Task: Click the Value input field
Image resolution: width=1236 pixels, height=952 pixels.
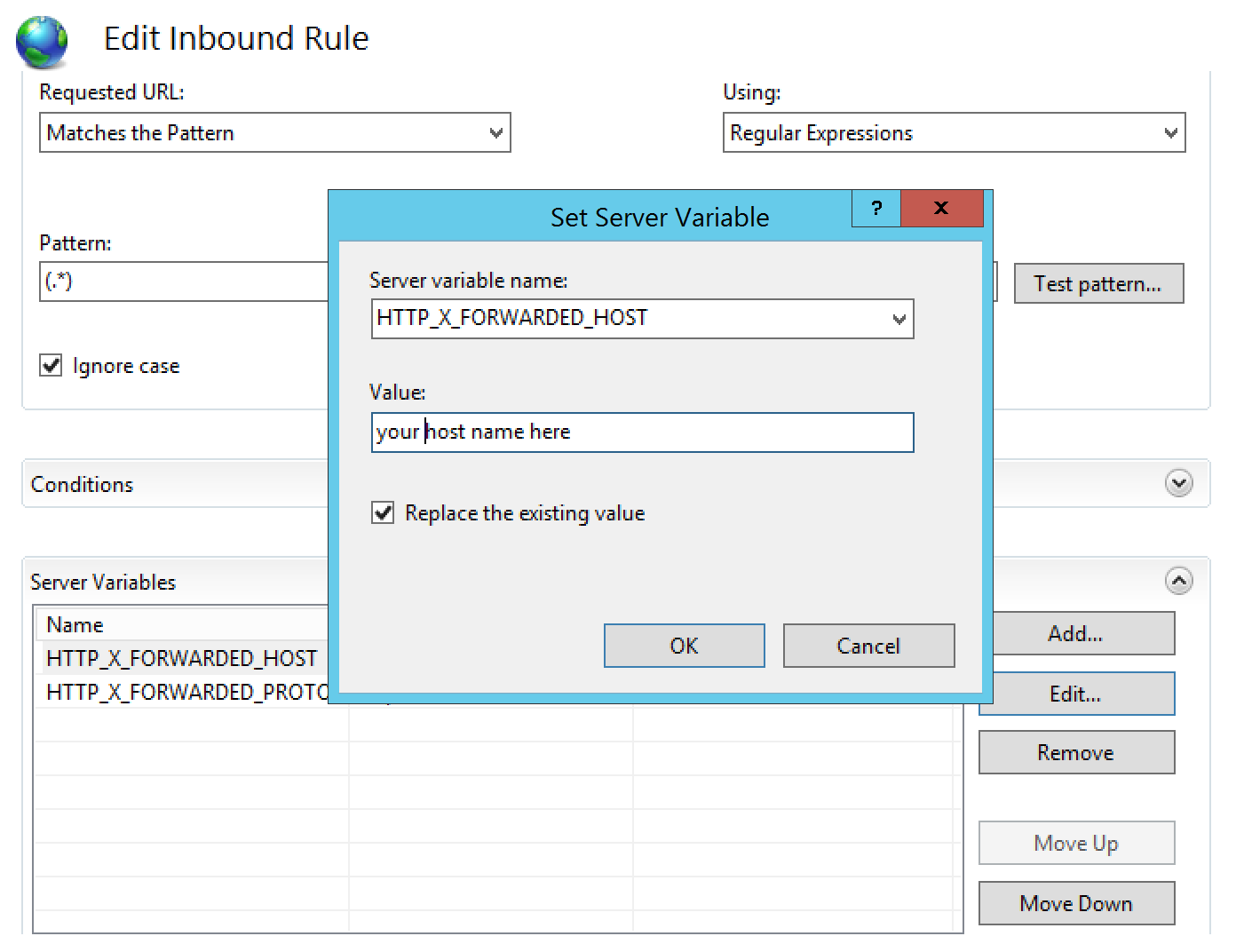Action: 642,432
